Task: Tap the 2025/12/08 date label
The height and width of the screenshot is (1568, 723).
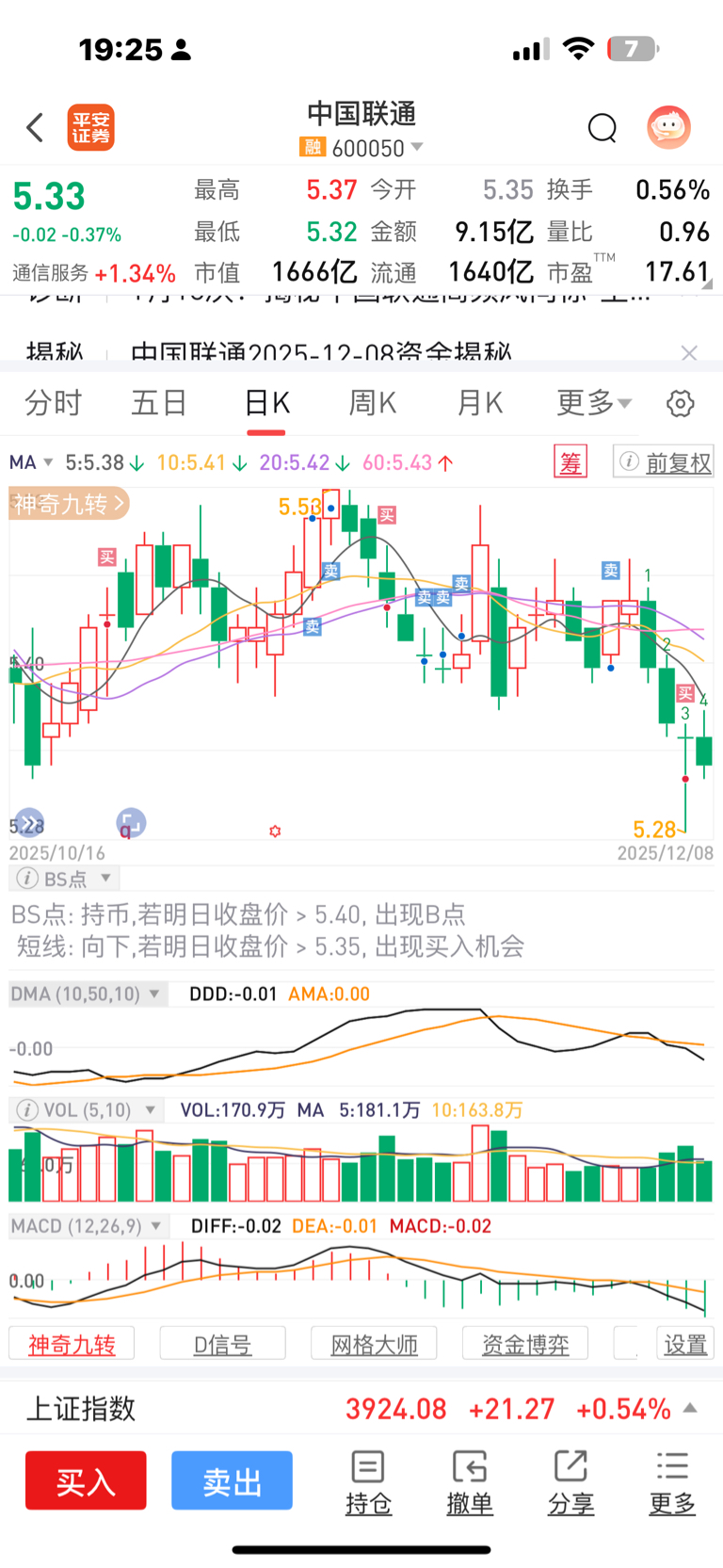Action: (666, 853)
